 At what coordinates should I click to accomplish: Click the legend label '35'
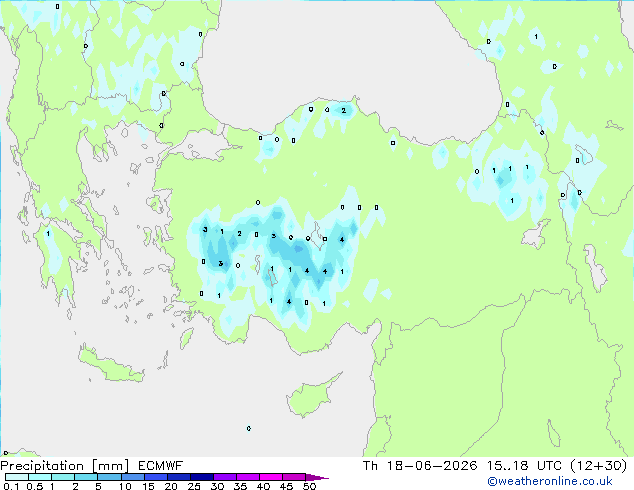240,486
